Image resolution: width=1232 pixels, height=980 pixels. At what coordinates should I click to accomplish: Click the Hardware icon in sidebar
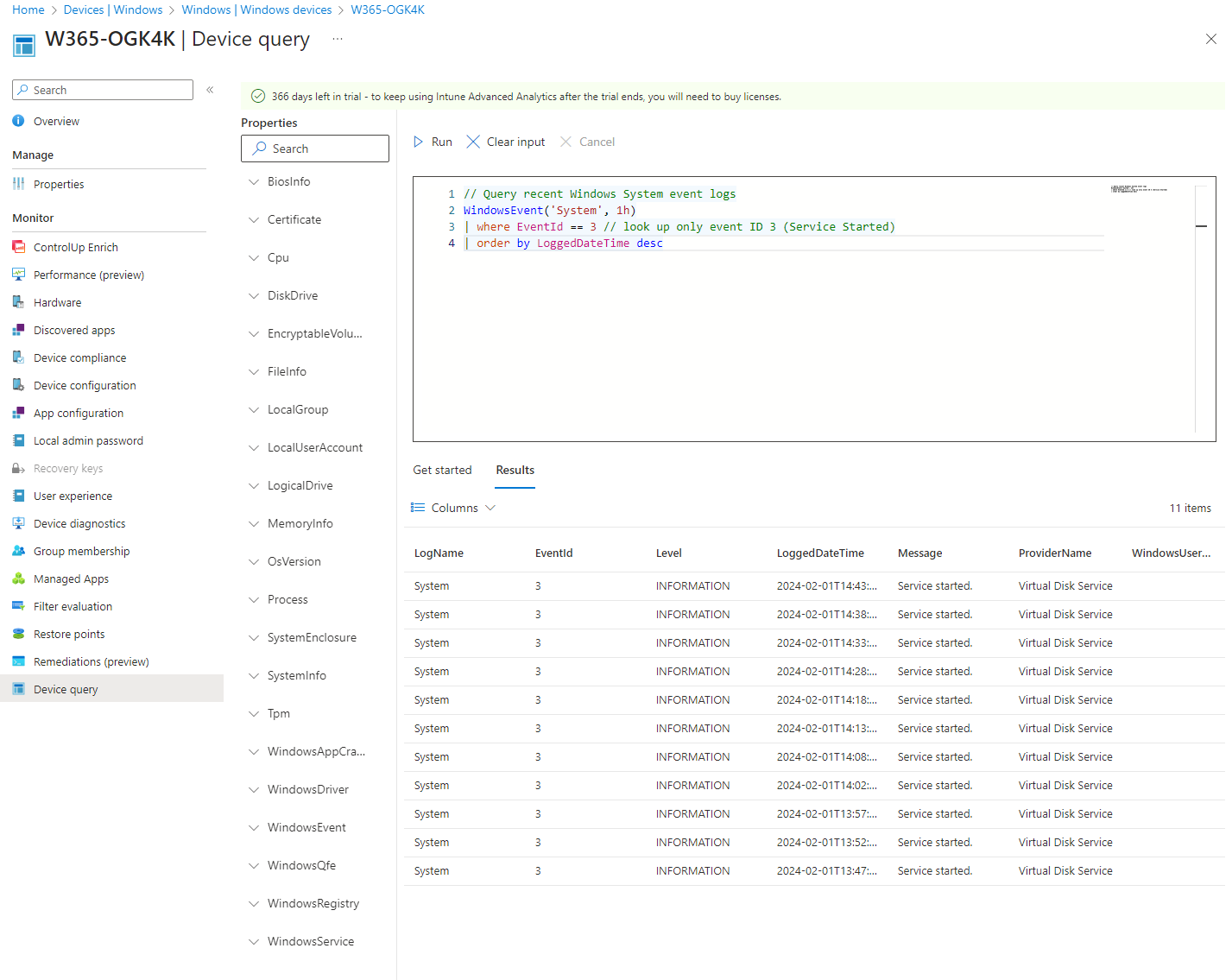[18, 302]
